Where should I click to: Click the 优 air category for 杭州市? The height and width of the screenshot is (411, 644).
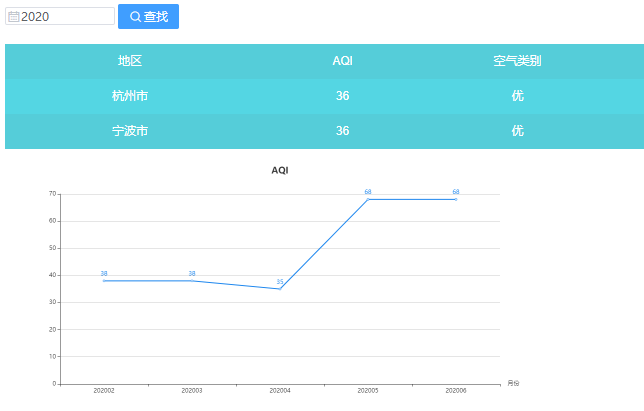[x=517, y=96]
